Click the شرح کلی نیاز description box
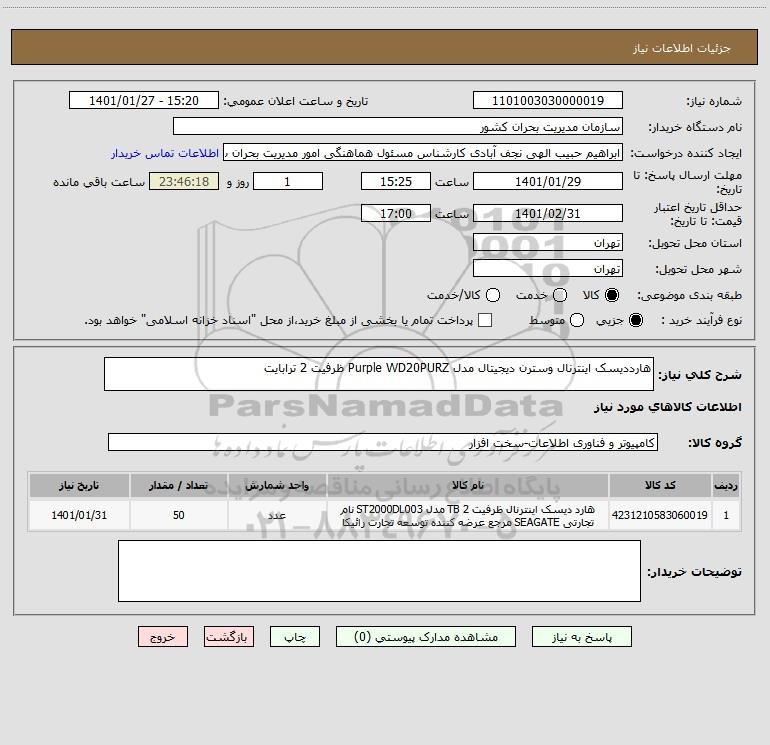This screenshot has height=745, width=770. (379, 374)
